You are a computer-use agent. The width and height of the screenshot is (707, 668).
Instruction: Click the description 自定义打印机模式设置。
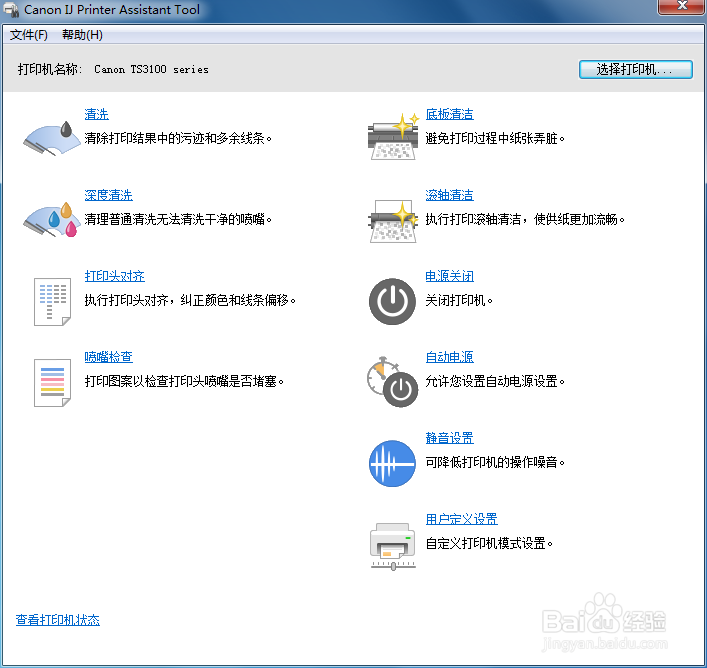(x=489, y=543)
